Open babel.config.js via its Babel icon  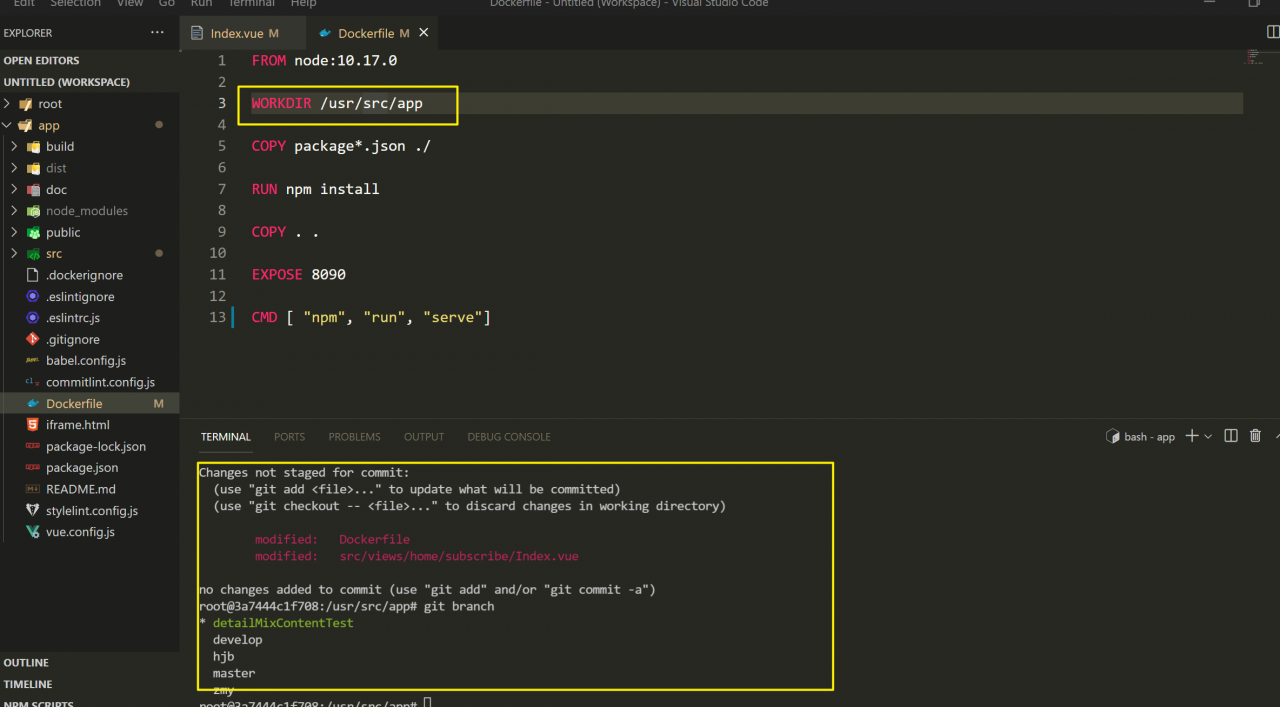33,361
